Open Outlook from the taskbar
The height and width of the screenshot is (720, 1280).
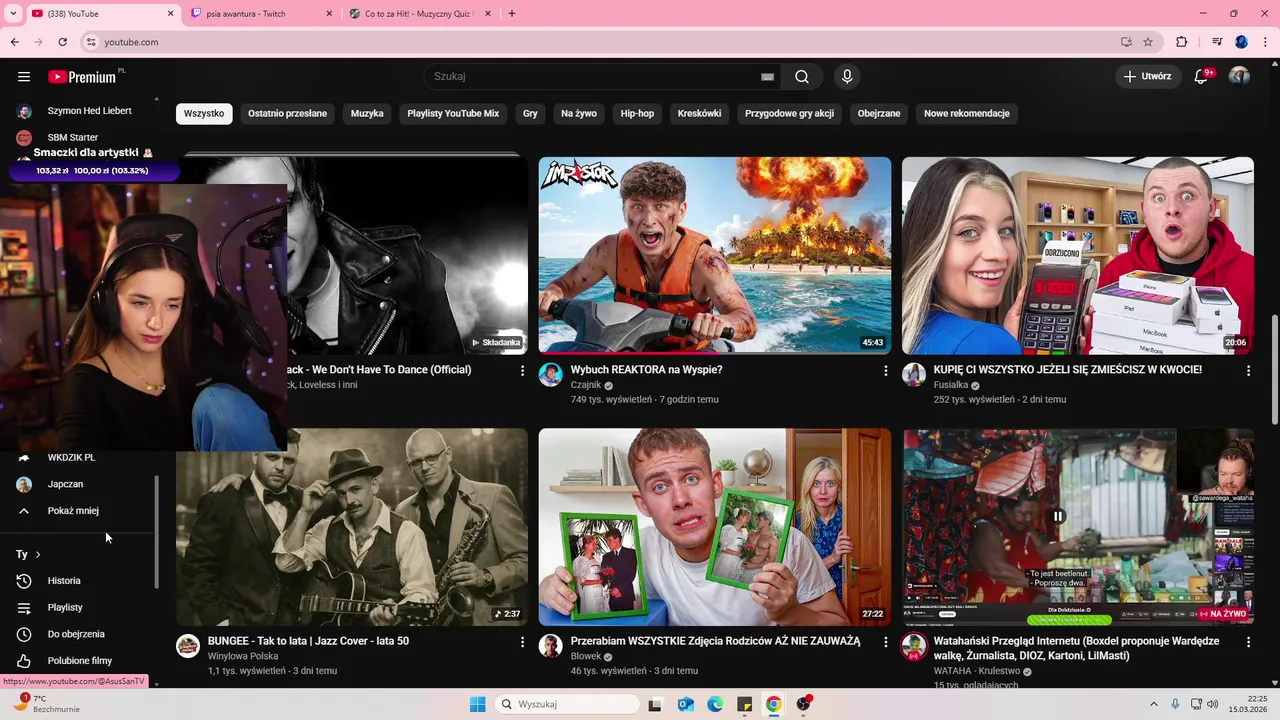click(x=686, y=705)
